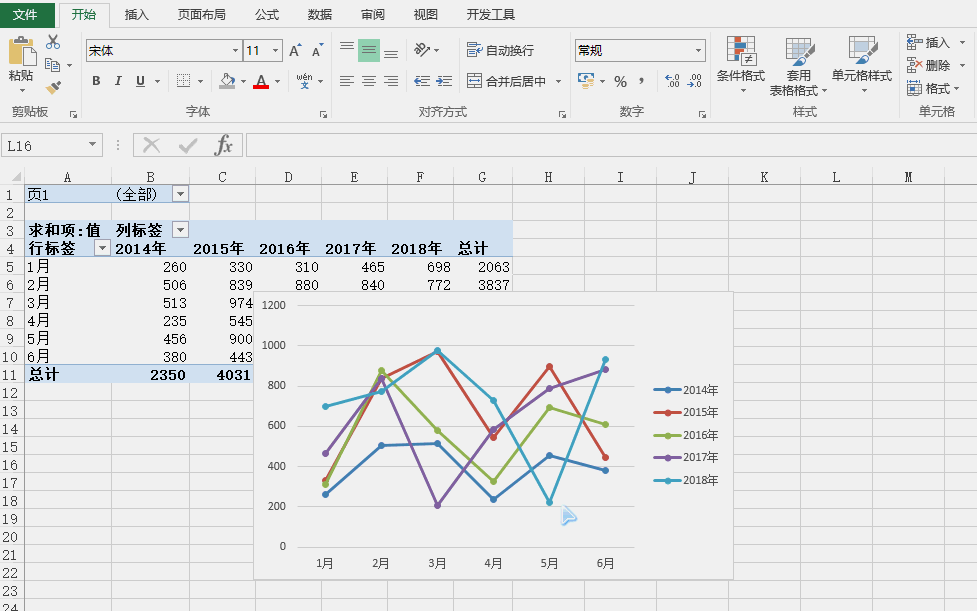Toggle Bold formatting
Viewport: 977px width, 611px height.
(x=96, y=81)
